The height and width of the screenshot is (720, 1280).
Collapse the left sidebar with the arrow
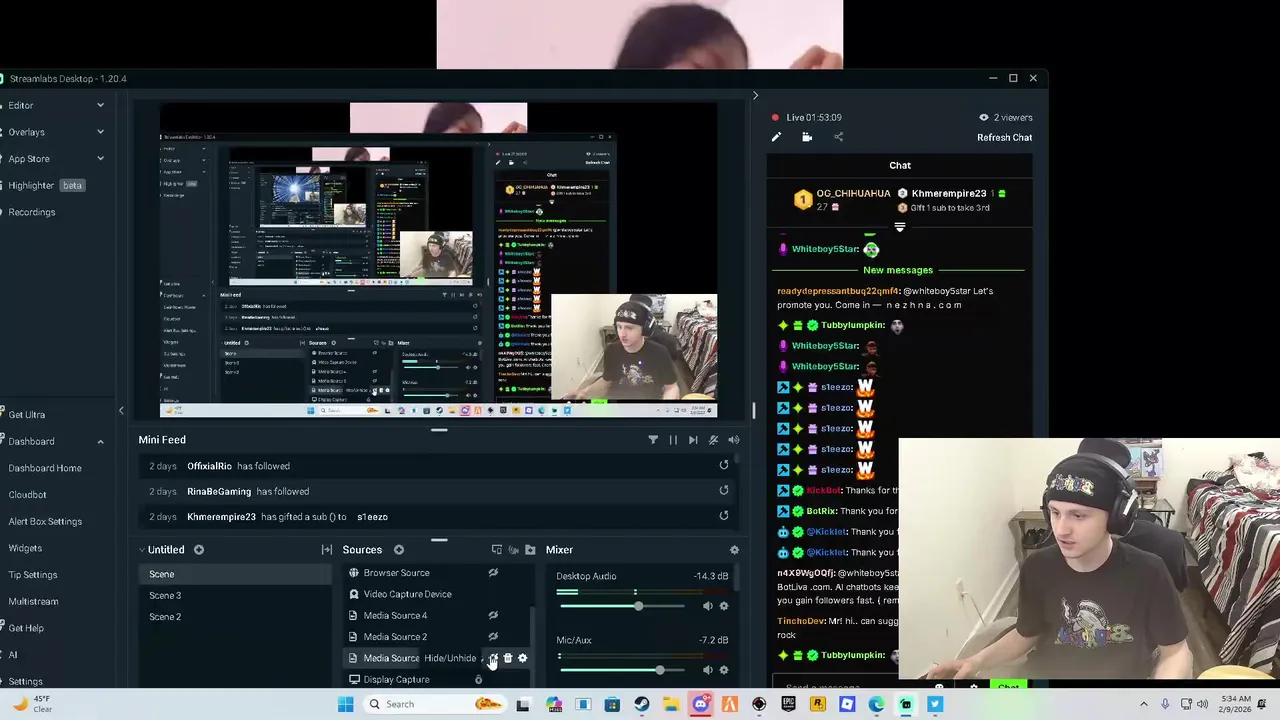[121, 411]
